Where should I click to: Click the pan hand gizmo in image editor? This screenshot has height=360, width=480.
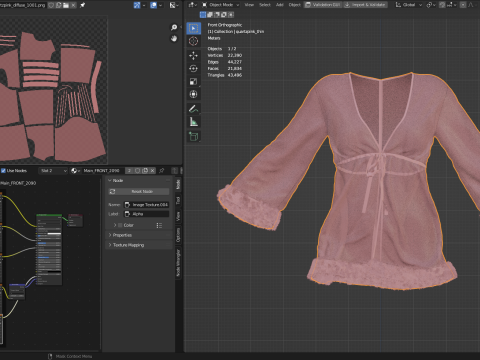[x=174, y=39]
